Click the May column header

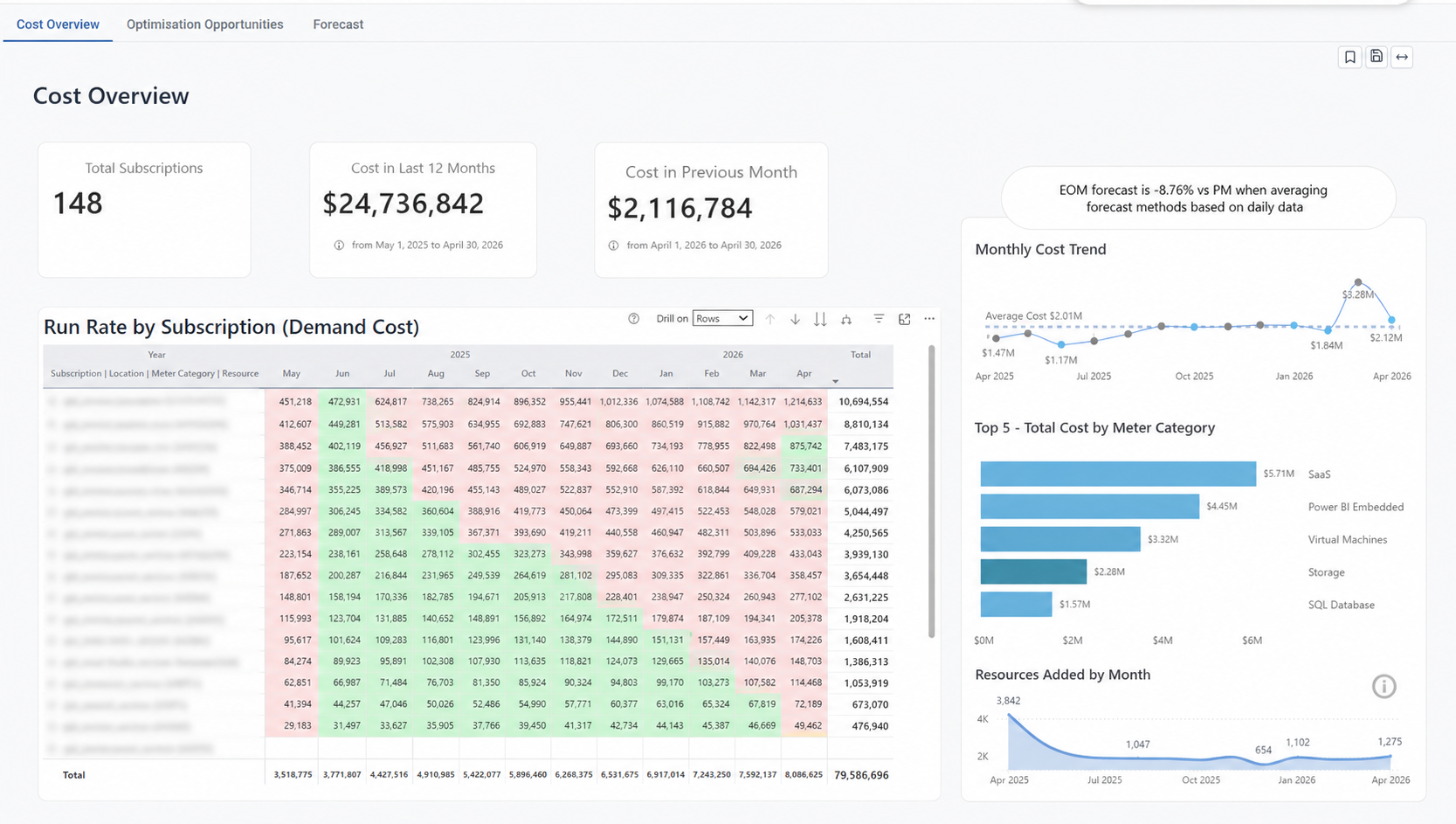(291, 373)
